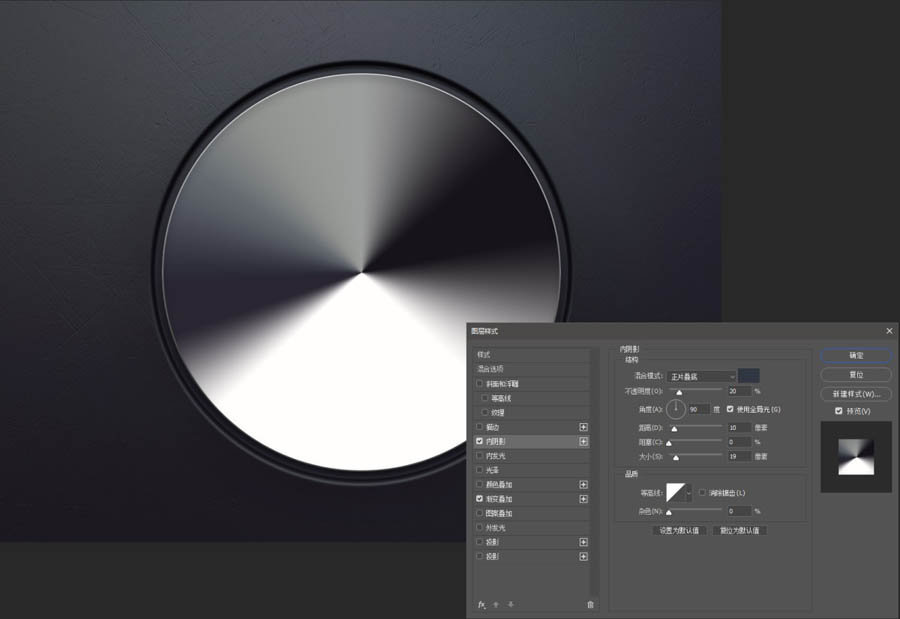Click plus icon beside 渐变叠加
Viewport: 900px width, 619px height.
[x=583, y=498]
